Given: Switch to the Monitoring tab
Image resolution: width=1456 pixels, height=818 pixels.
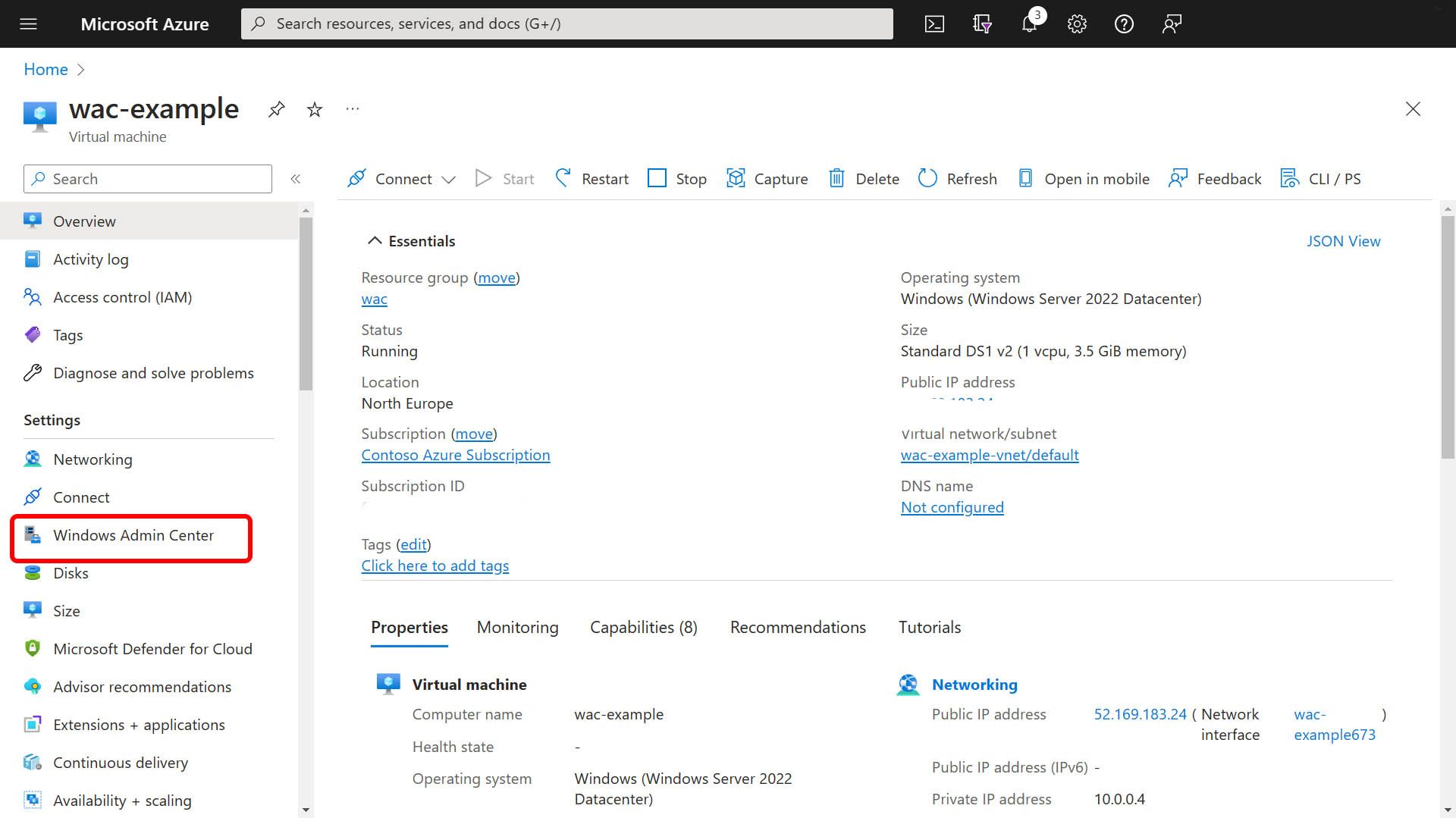Looking at the screenshot, I should click(517, 627).
